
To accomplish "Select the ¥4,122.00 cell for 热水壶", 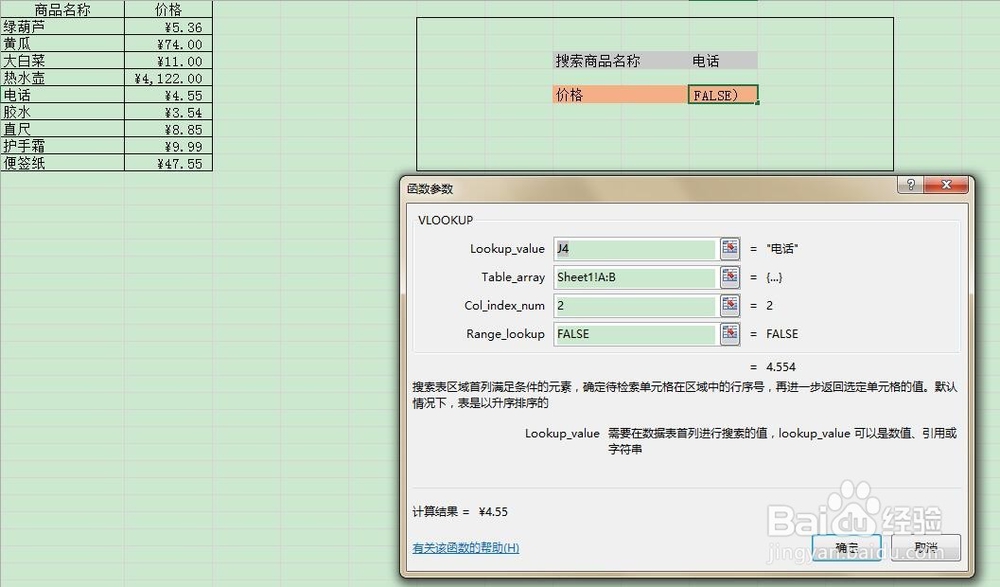I will click(170, 77).
